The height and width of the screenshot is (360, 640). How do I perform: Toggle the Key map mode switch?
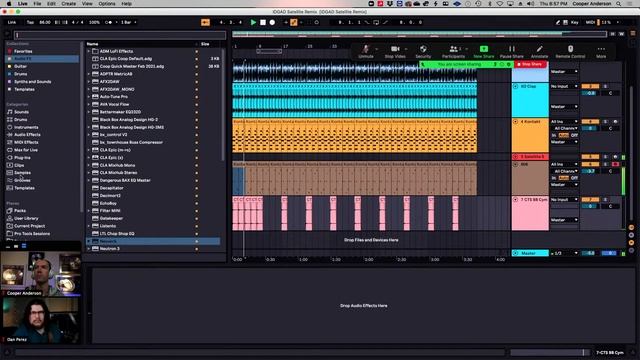point(574,22)
